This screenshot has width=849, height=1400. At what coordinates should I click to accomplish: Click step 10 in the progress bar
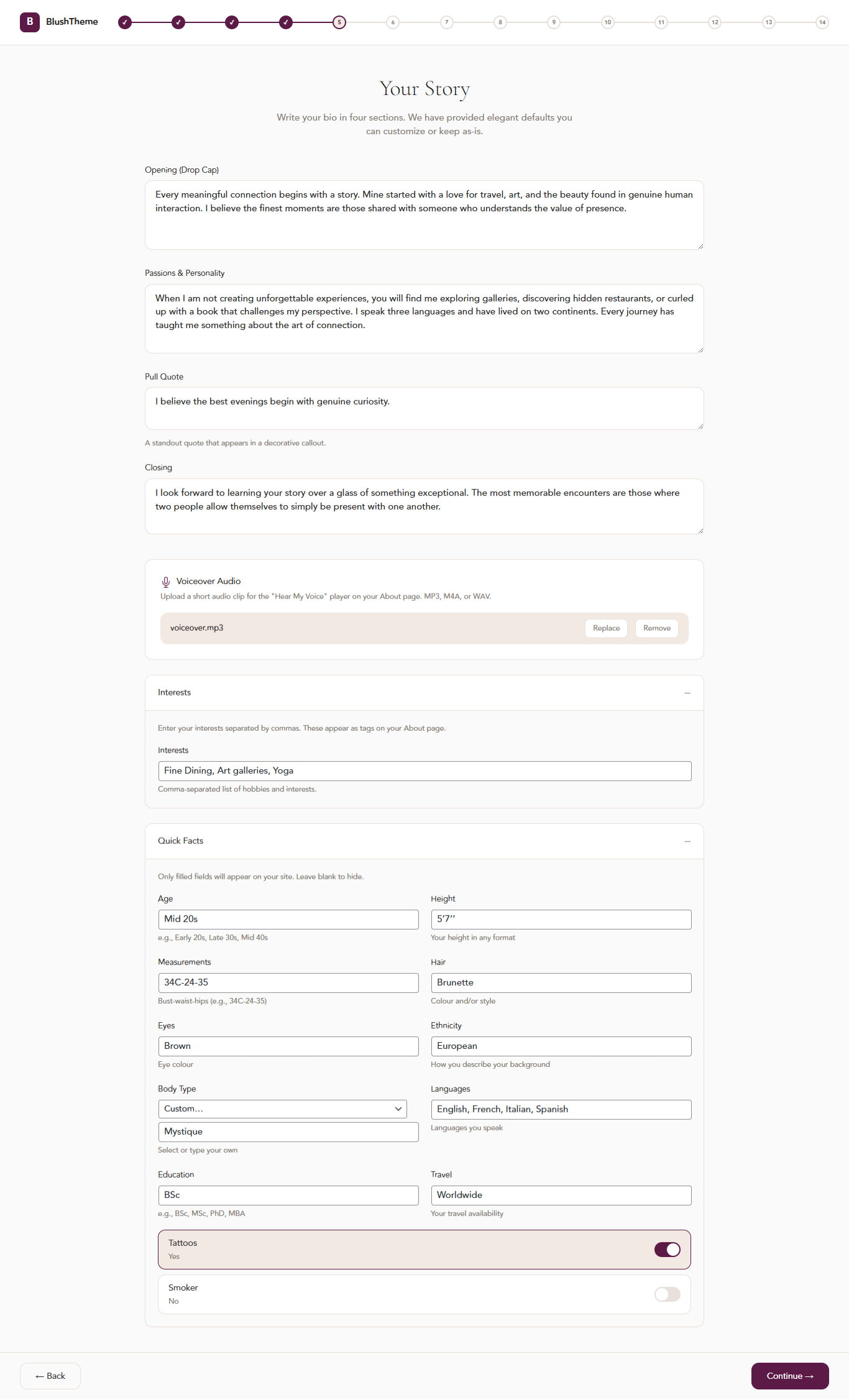608,22
